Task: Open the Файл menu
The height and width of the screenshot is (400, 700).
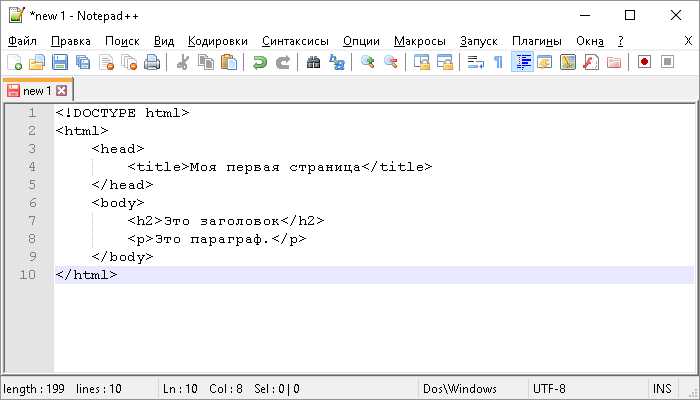Action: [x=22, y=41]
